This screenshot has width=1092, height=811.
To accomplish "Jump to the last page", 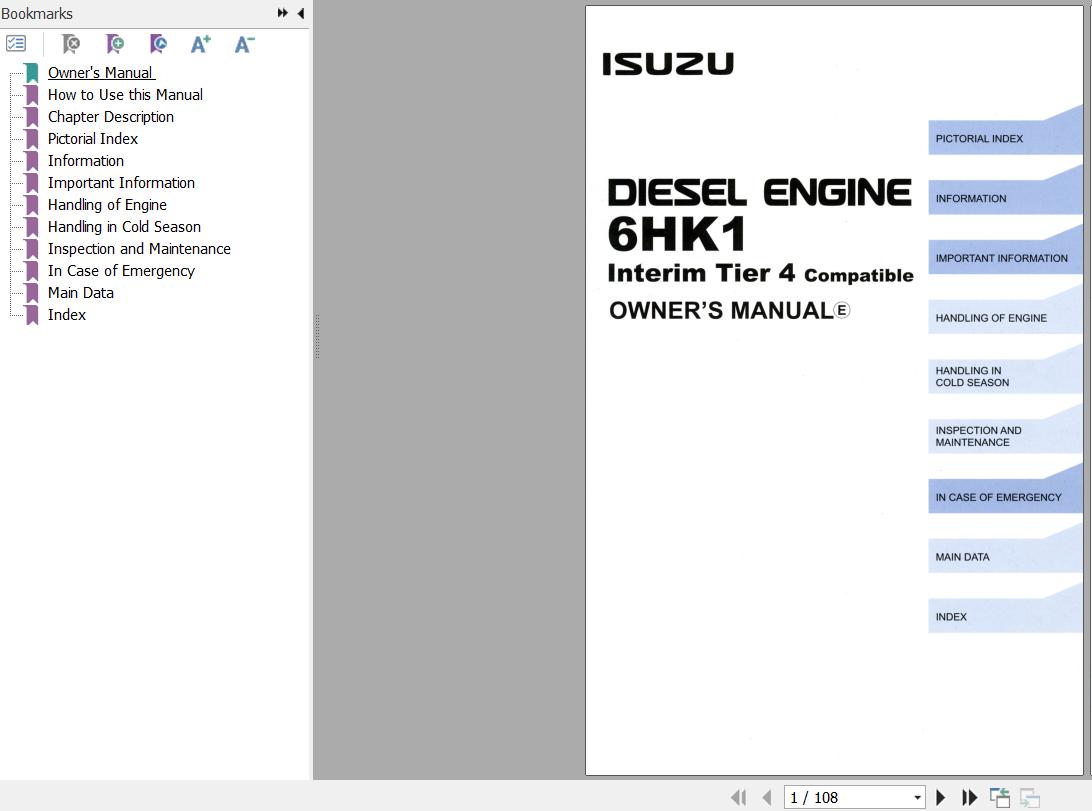I will tap(969, 797).
